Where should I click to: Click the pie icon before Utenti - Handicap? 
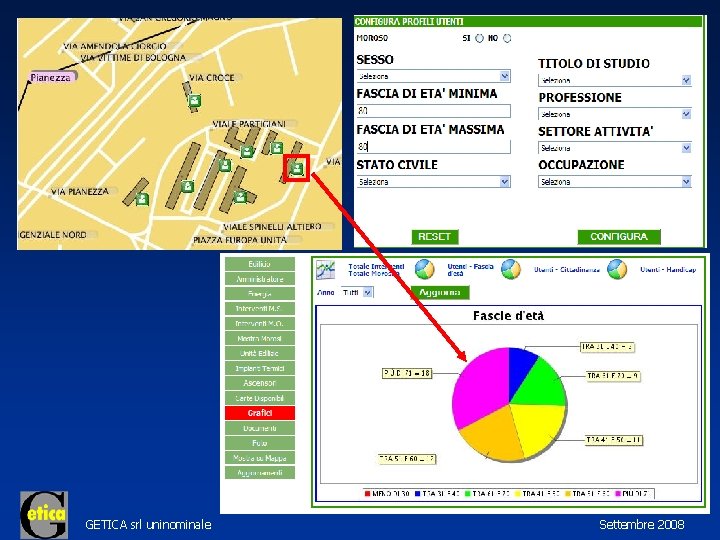tap(617, 270)
